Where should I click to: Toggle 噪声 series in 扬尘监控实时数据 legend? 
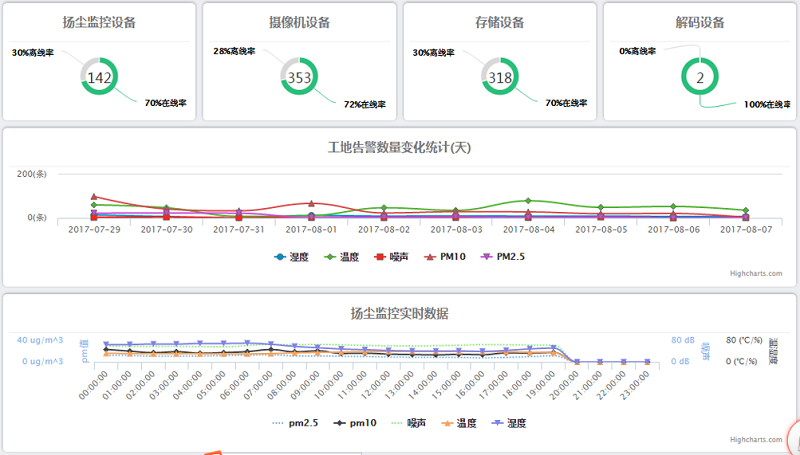(410, 423)
